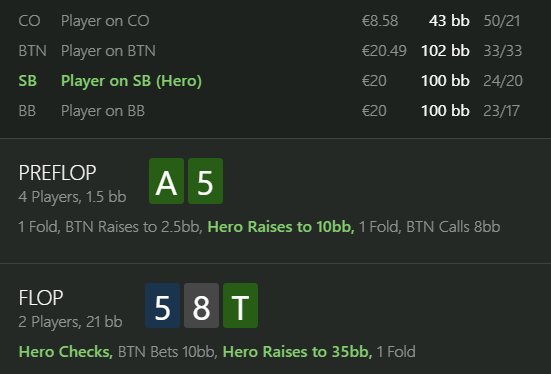The height and width of the screenshot is (374, 551).
Task: Select the blue 5 flop card
Action: coord(163,305)
